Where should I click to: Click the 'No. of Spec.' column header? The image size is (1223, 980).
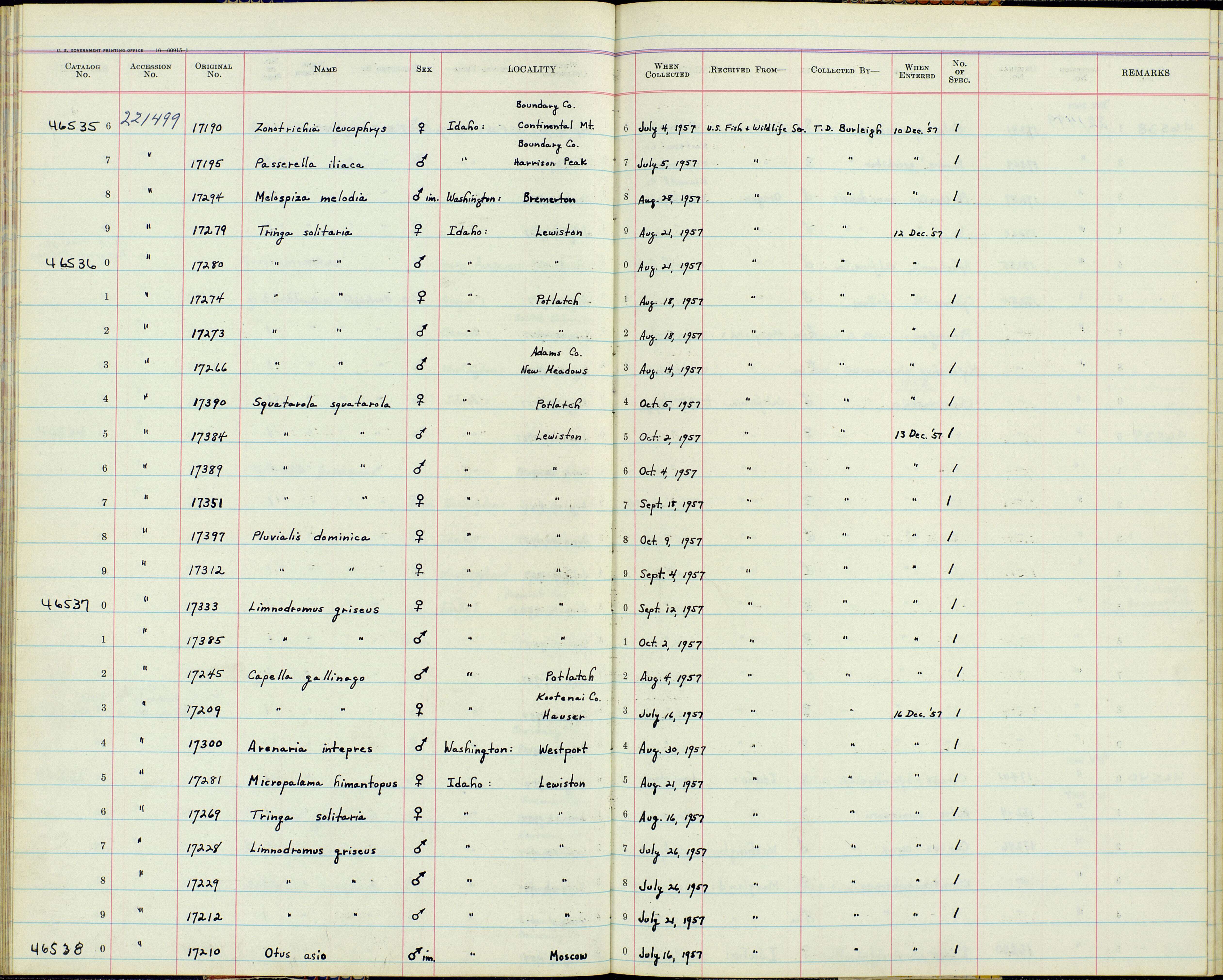pos(959,72)
